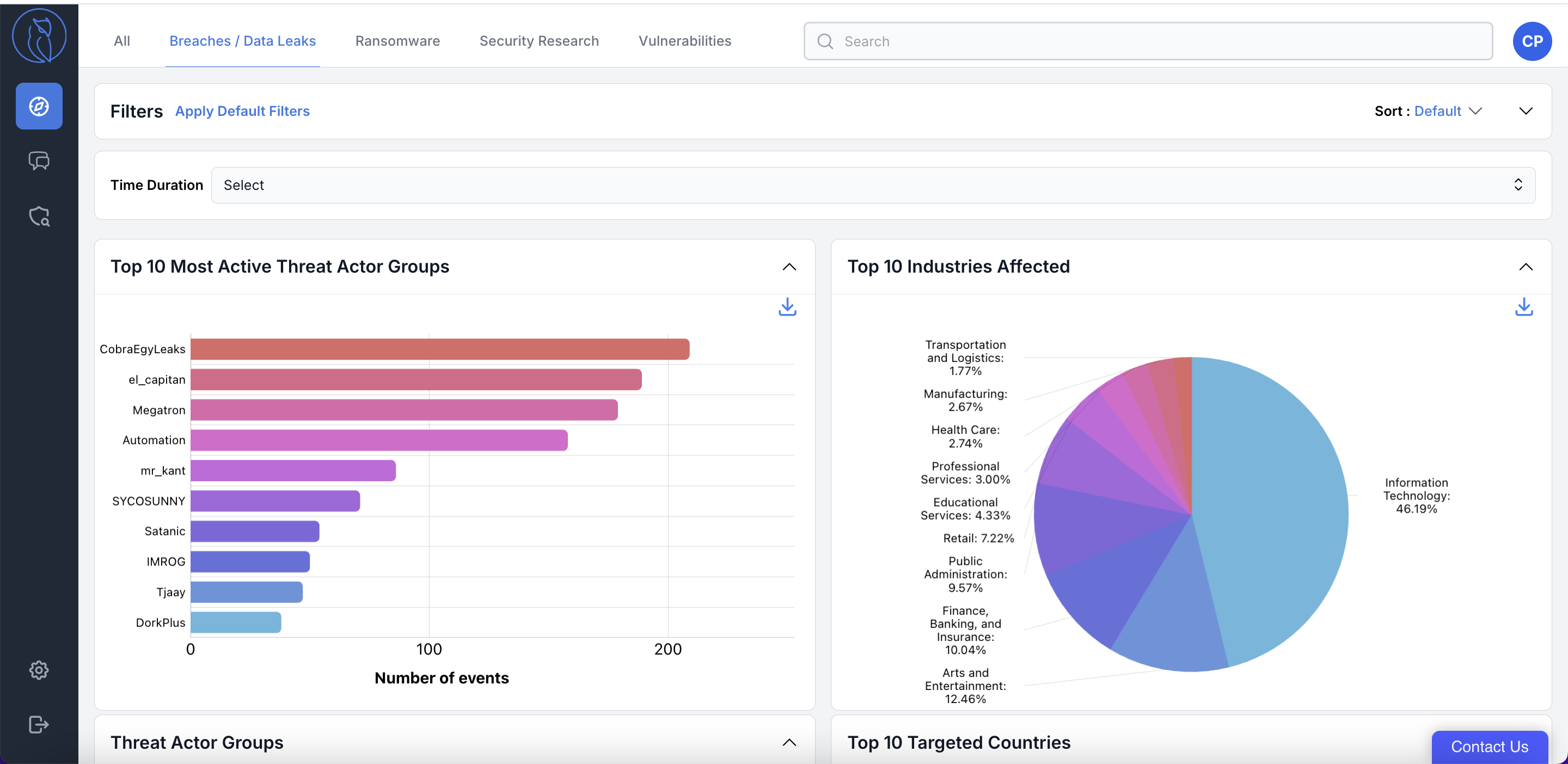Click 'Educational Services: 4.33%' label

point(965,509)
